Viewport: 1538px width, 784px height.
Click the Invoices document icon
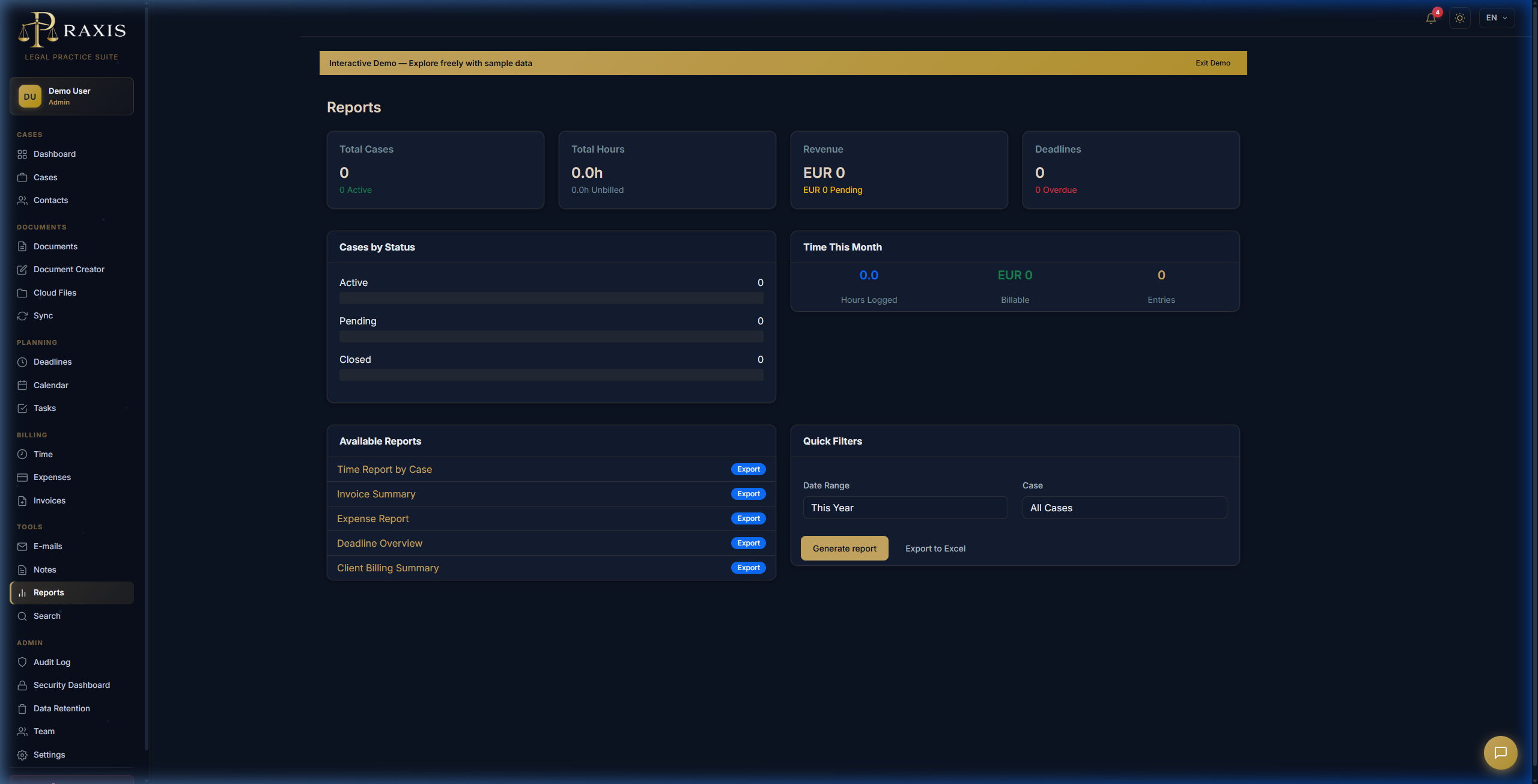(x=22, y=500)
